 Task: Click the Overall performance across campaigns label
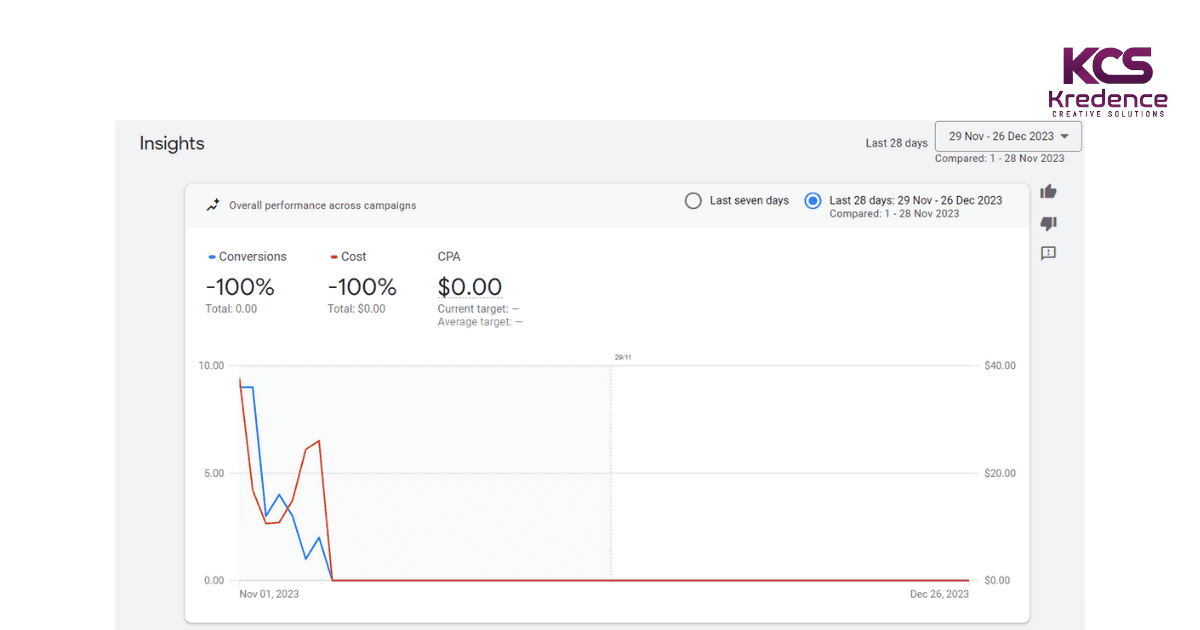(x=322, y=205)
